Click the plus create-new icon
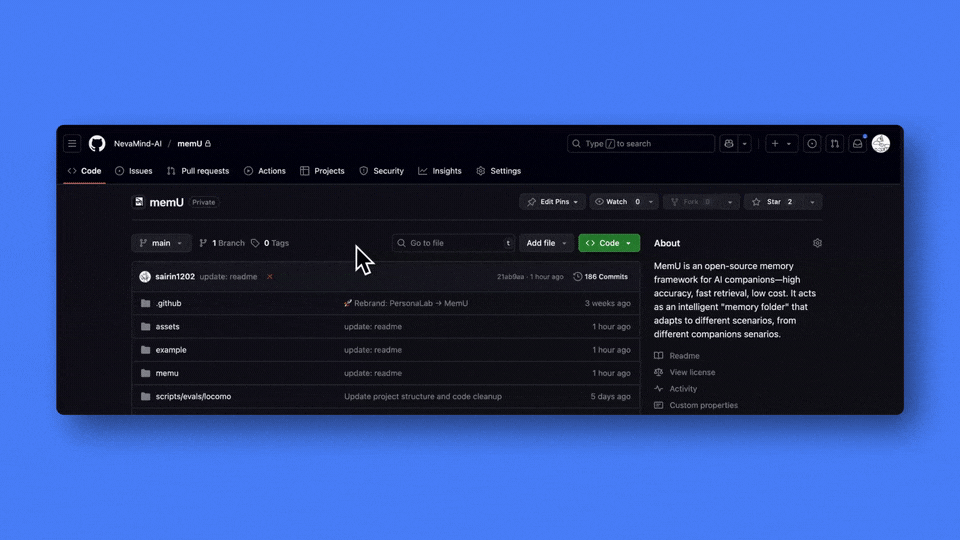This screenshot has height=540, width=960. point(775,144)
